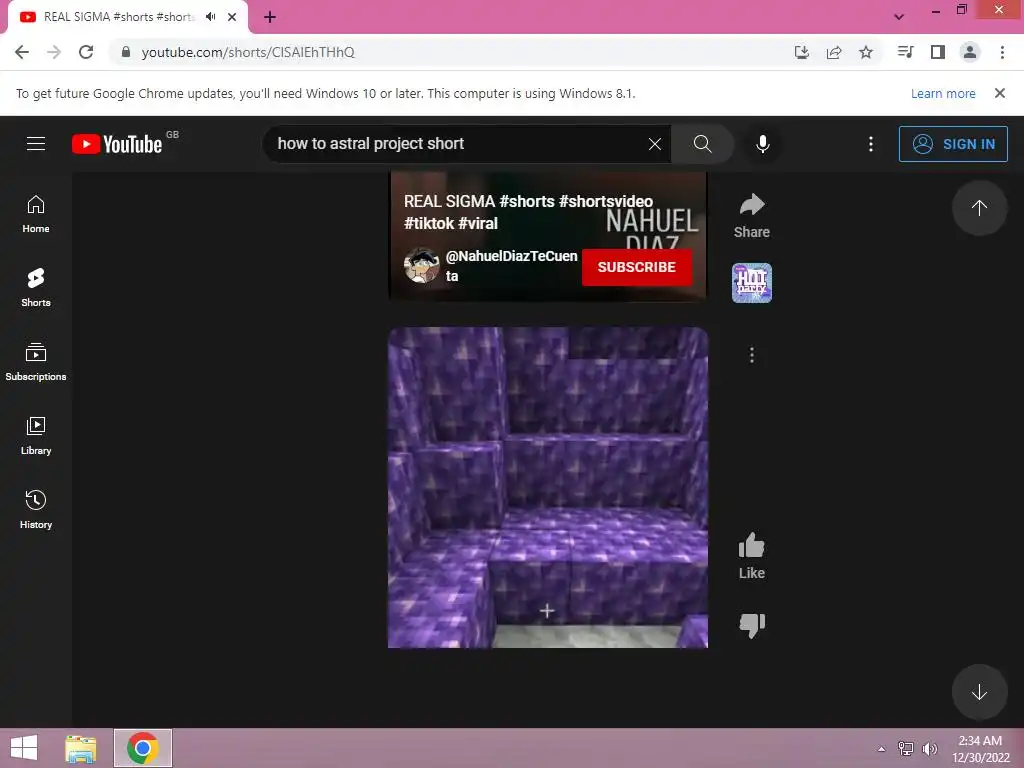1024x768 pixels.
Task: Open Library from the sidebar
Action: point(36,436)
